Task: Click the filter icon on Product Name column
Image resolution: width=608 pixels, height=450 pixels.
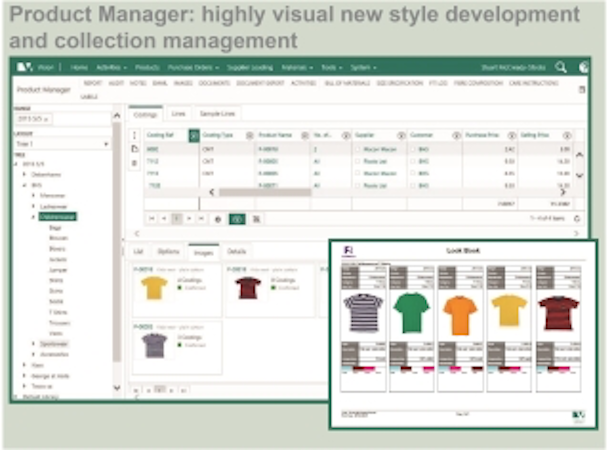Action: (305, 135)
